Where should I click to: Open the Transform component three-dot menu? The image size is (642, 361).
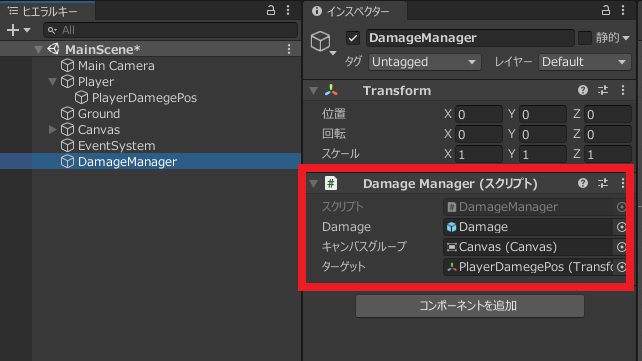click(x=623, y=90)
